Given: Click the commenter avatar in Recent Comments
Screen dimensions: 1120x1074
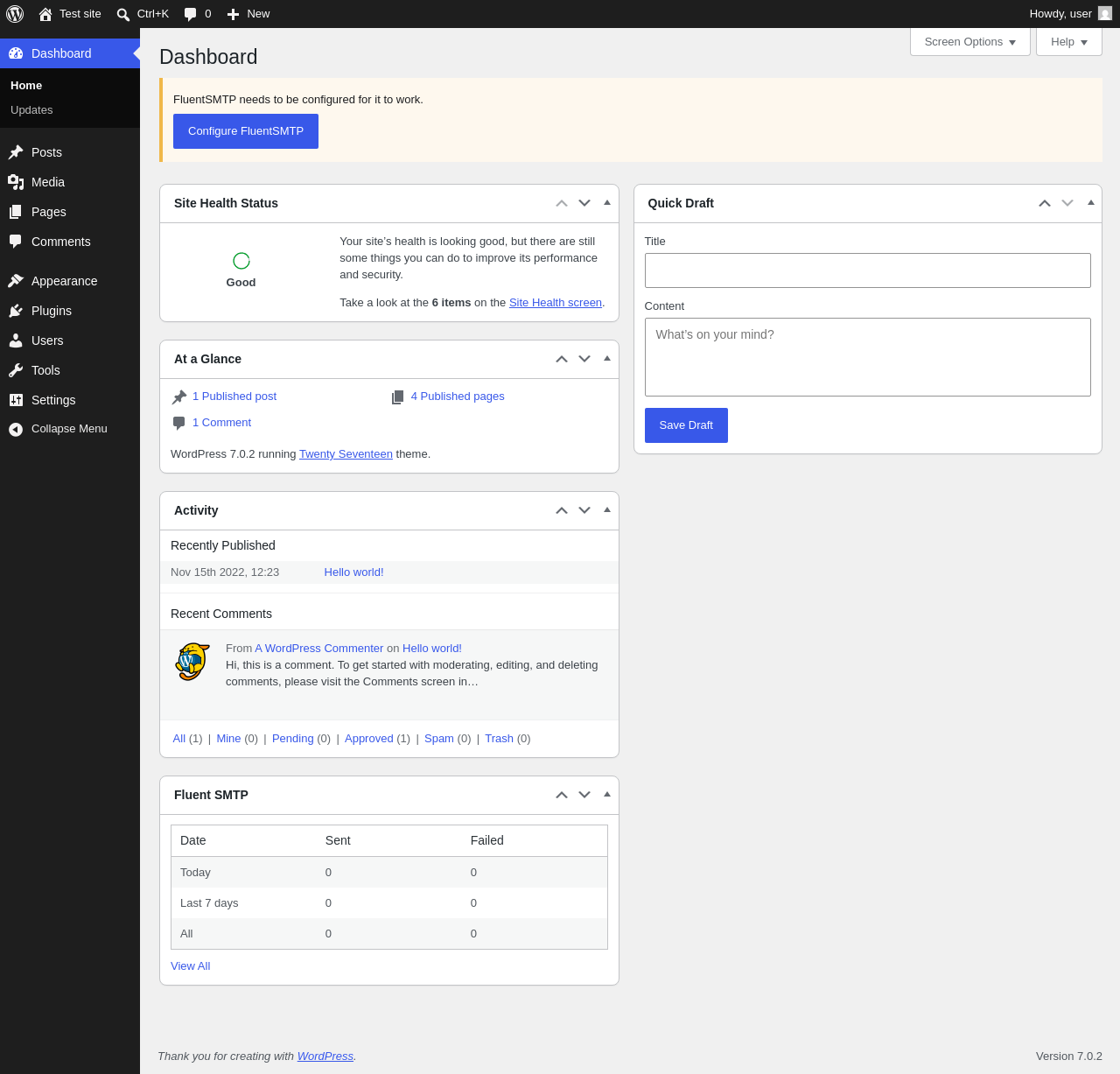Looking at the screenshot, I should click(192, 662).
